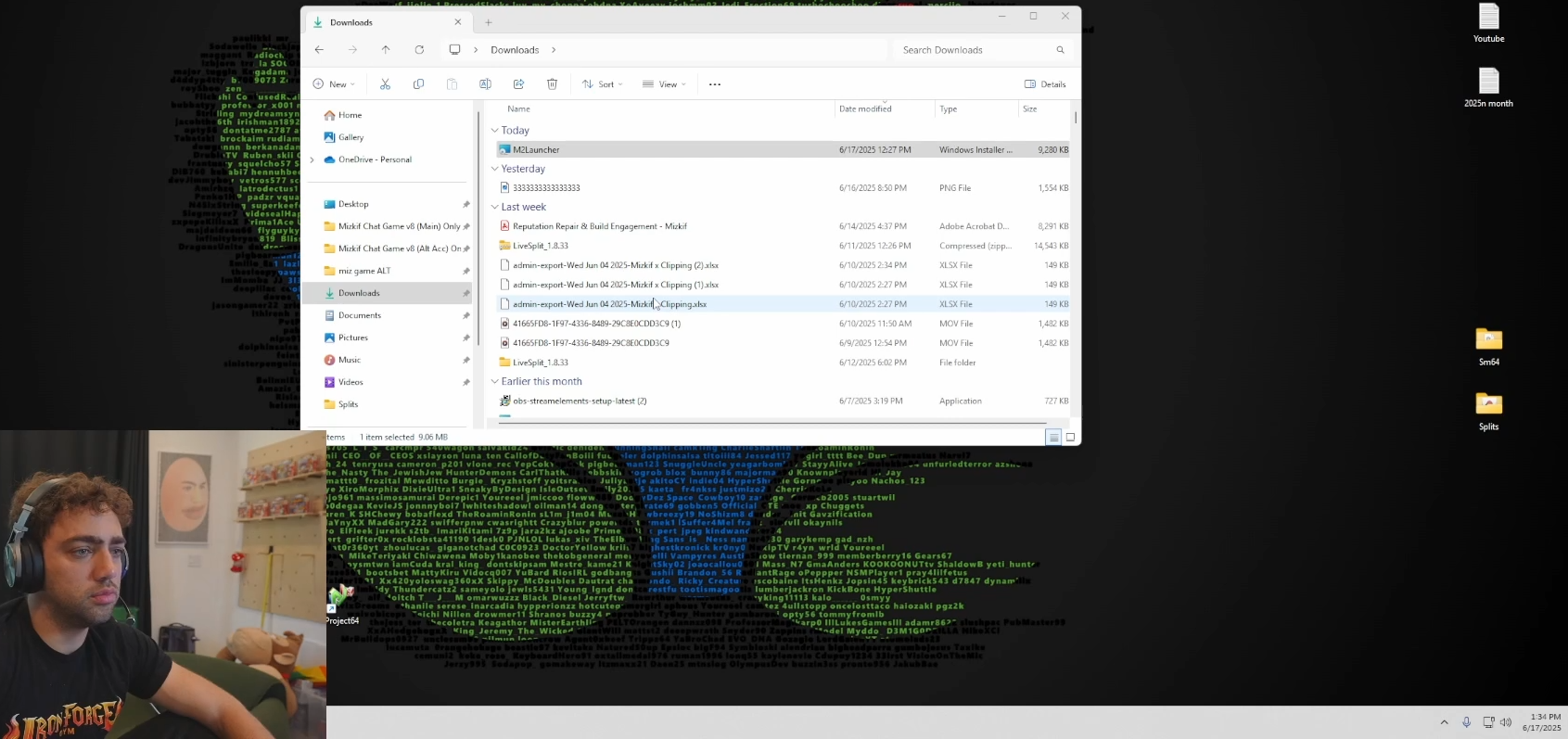The width and height of the screenshot is (1568, 739).
Task: Select the Project64 desktop shortcut
Action: 342,605
